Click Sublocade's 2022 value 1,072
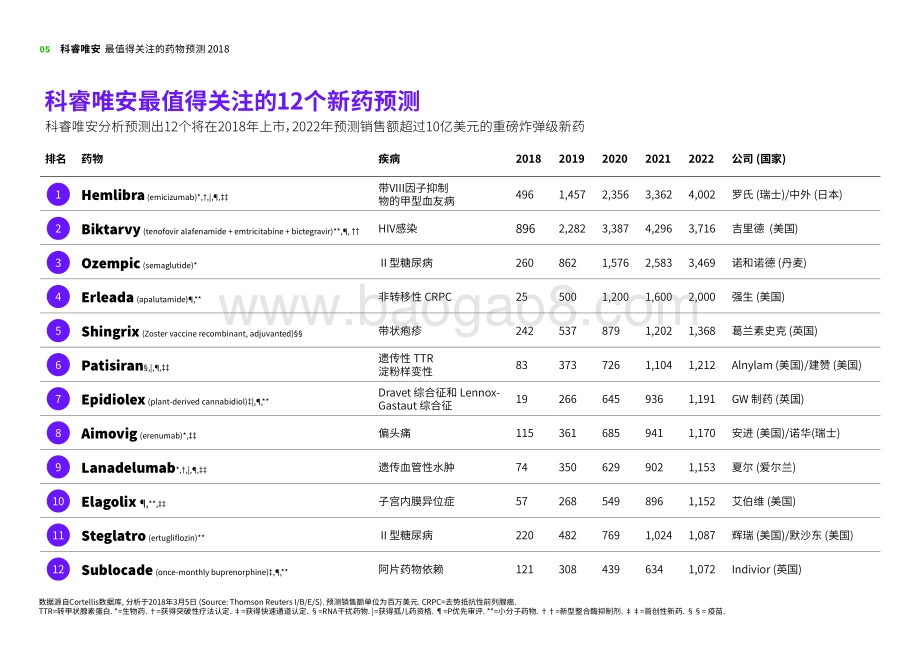Screen dimensions: 920x651 pos(702,569)
